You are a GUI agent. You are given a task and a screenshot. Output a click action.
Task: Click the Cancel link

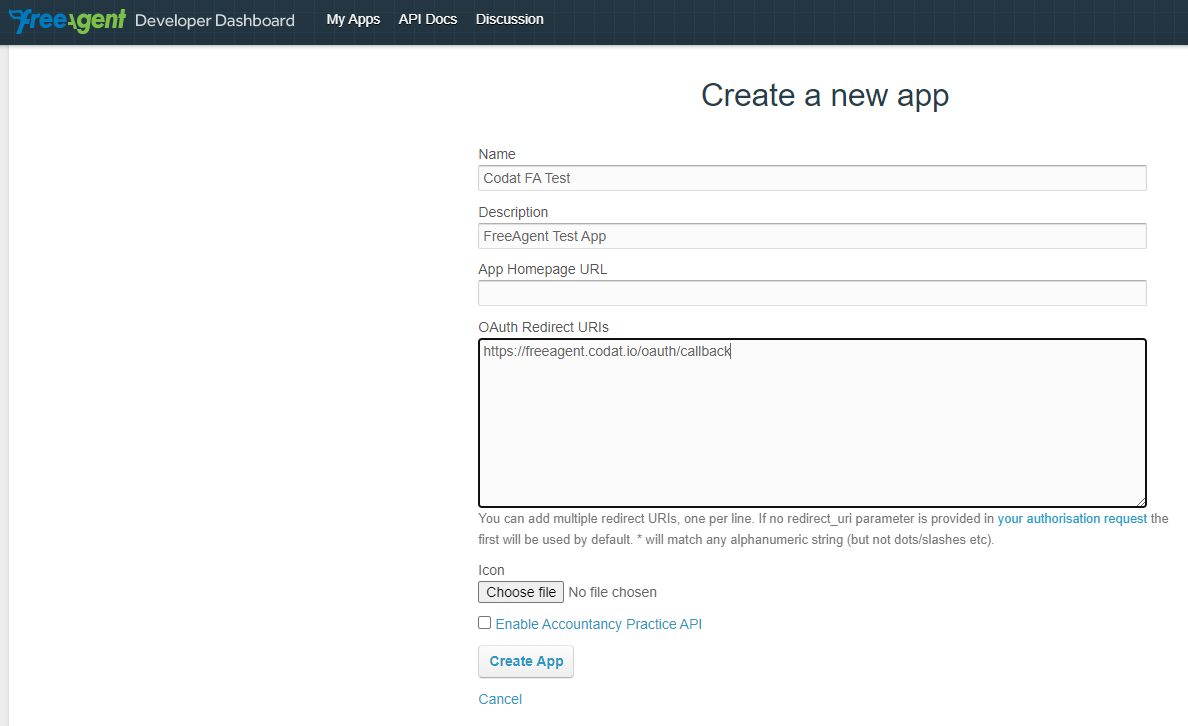pyautogui.click(x=500, y=699)
